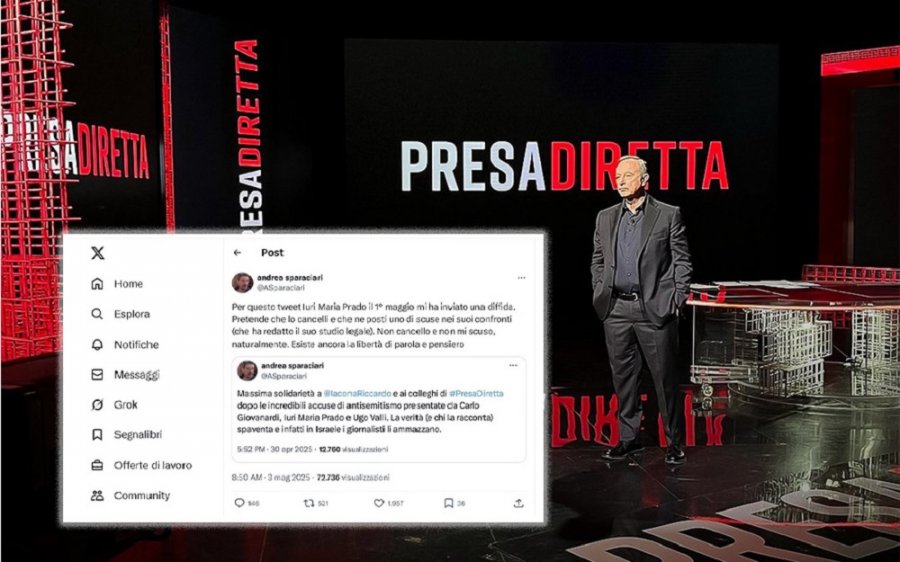The width and height of the screenshot is (900, 562).
Task: Click the repost icon
Action: click(x=309, y=503)
